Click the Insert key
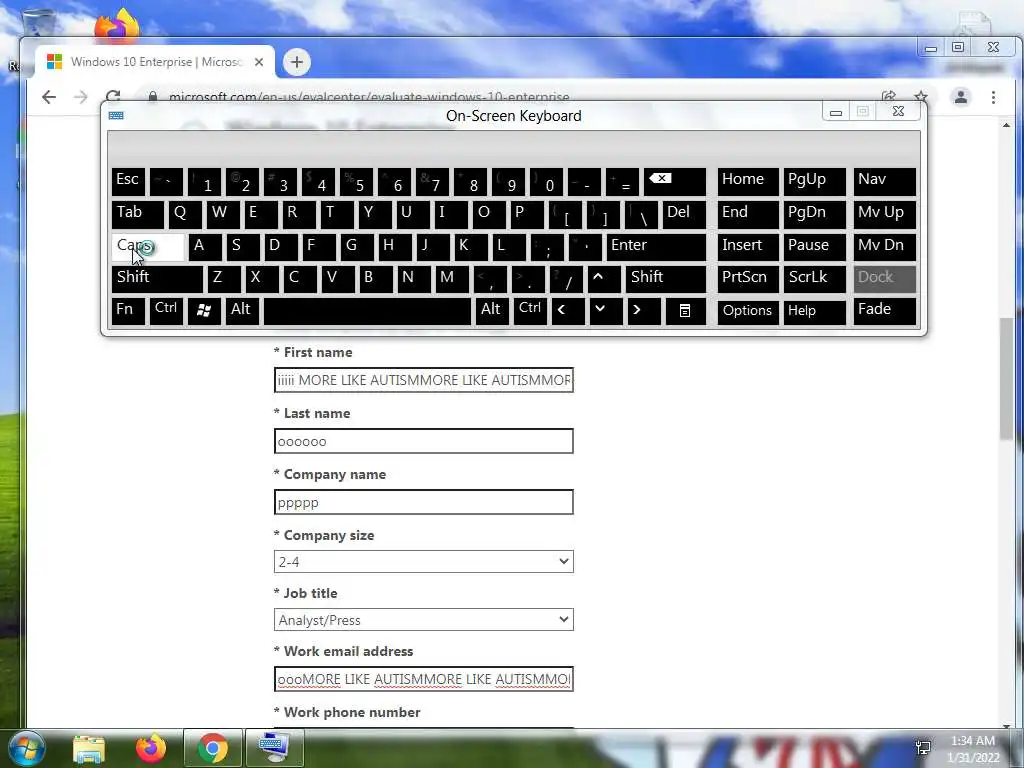Image resolution: width=1024 pixels, height=768 pixels. 748,247
